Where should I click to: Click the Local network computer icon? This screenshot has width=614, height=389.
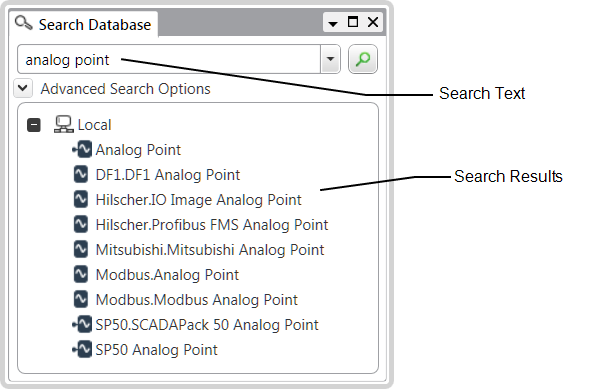(63, 124)
